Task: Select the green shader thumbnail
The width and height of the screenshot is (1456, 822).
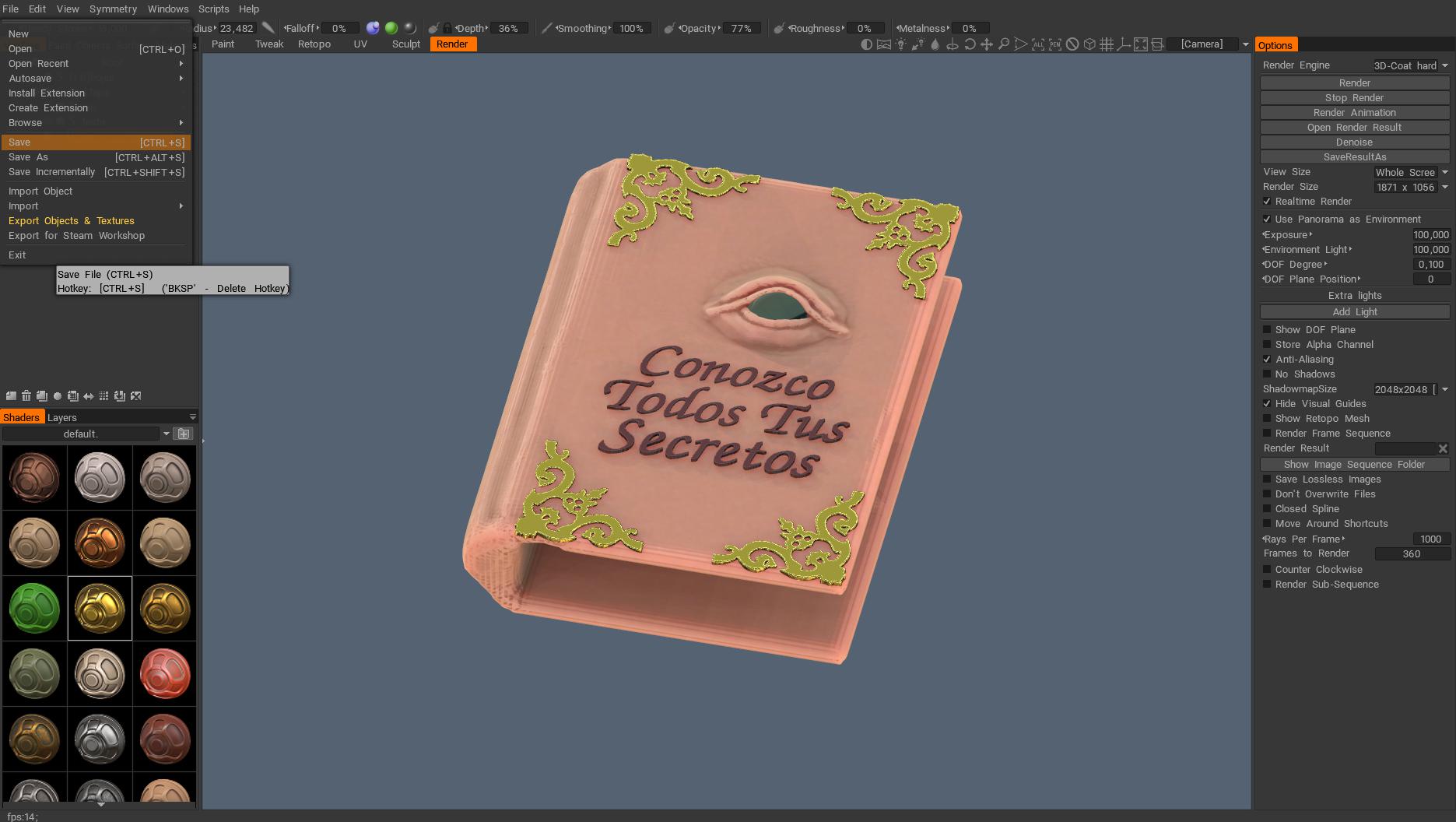Action: click(x=34, y=609)
